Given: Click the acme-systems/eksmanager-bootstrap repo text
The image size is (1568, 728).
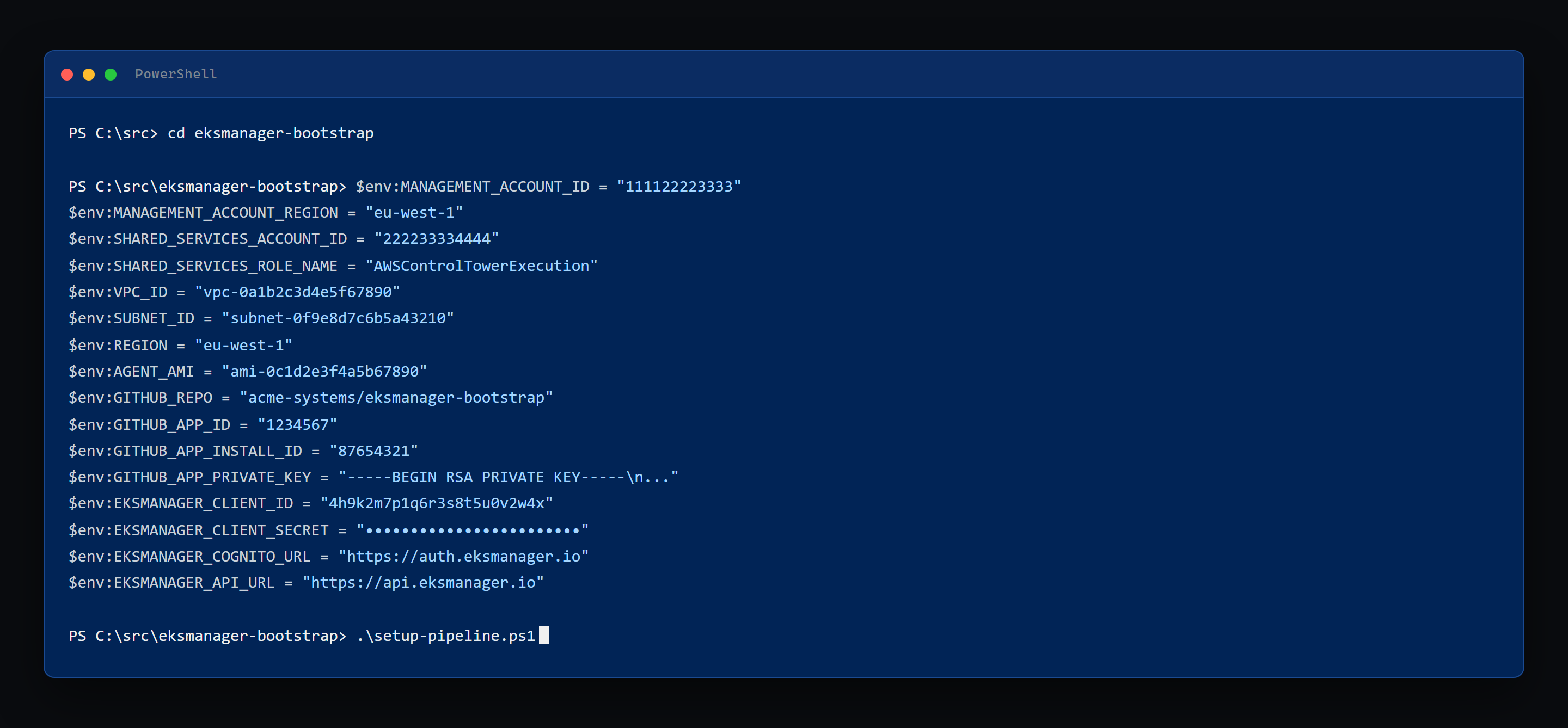Looking at the screenshot, I should 396,398.
